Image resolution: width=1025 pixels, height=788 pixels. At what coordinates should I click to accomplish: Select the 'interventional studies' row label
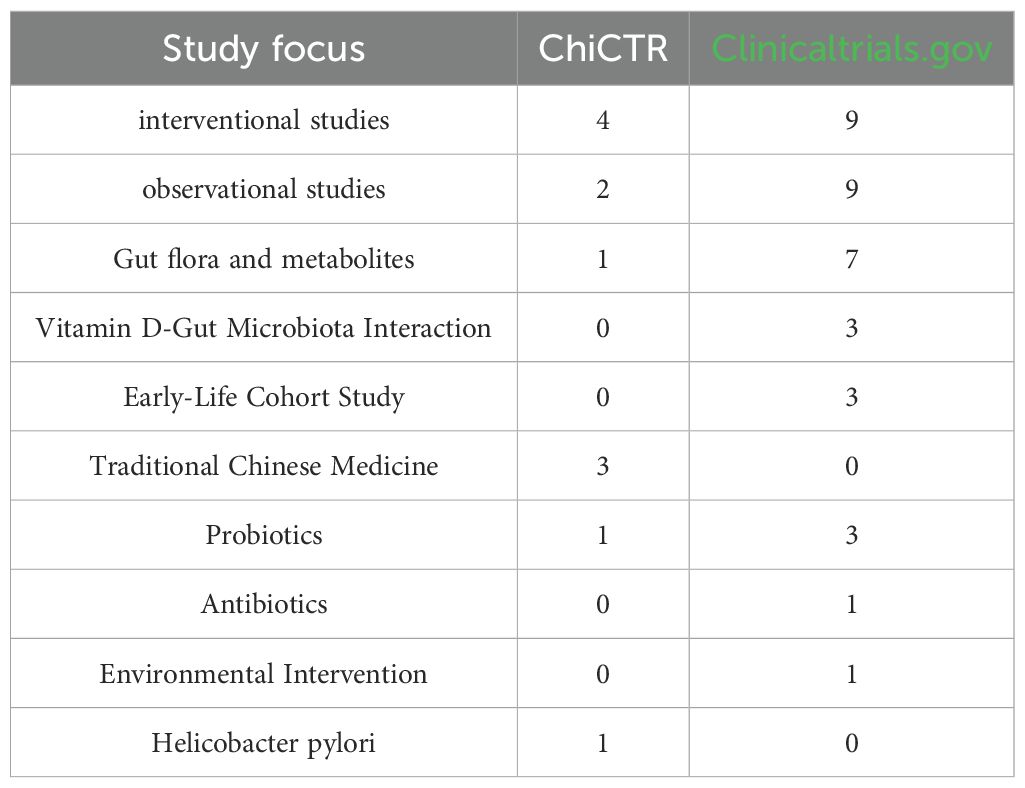[264, 120]
